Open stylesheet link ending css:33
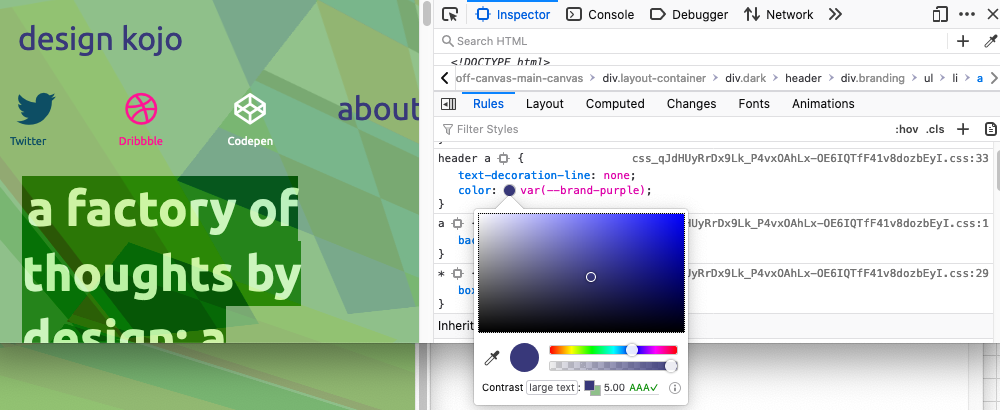The height and width of the screenshot is (410, 1000). tap(811, 158)
